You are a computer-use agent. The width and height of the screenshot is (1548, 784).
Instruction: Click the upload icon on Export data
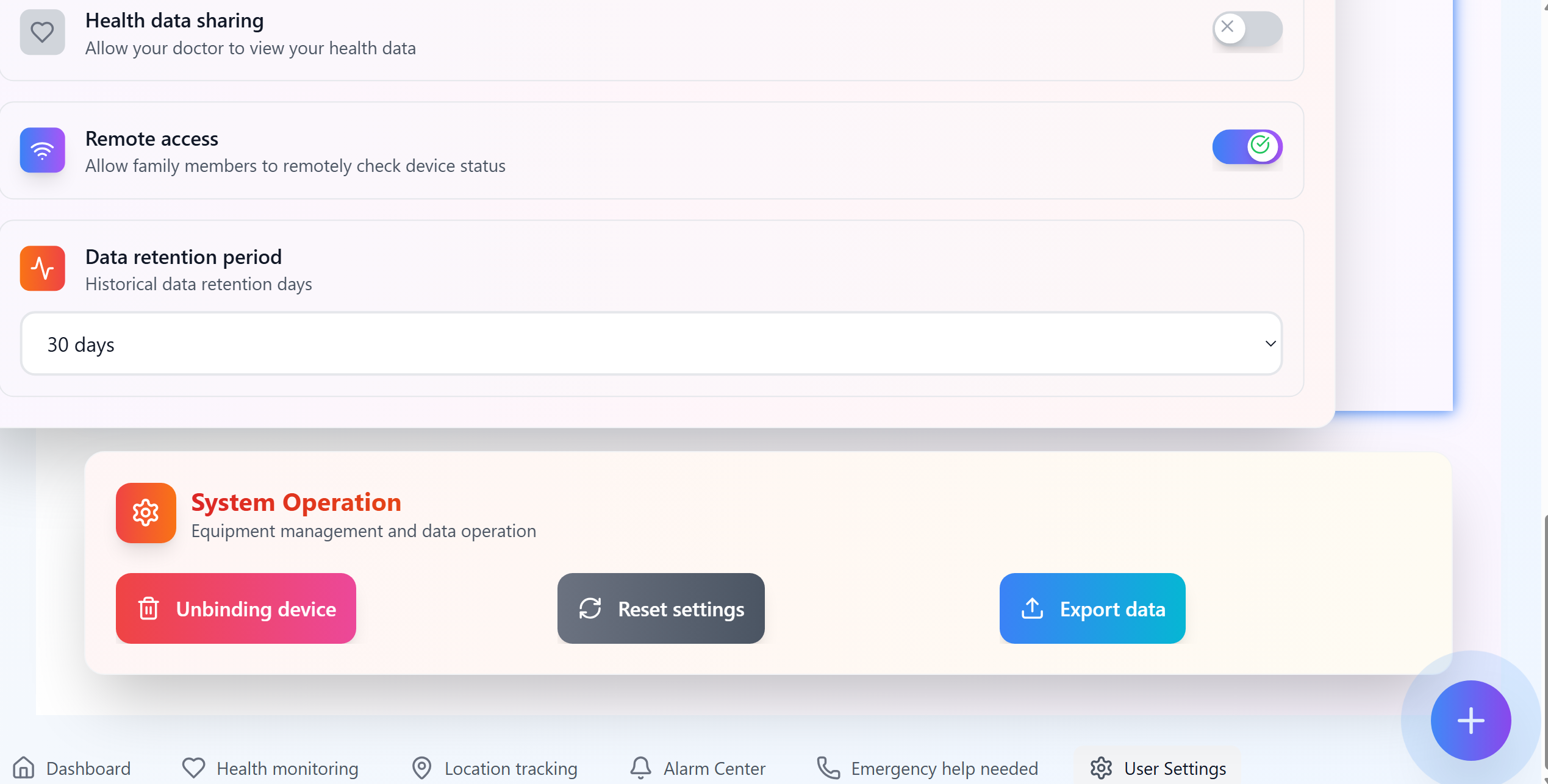pos(1032,608)
